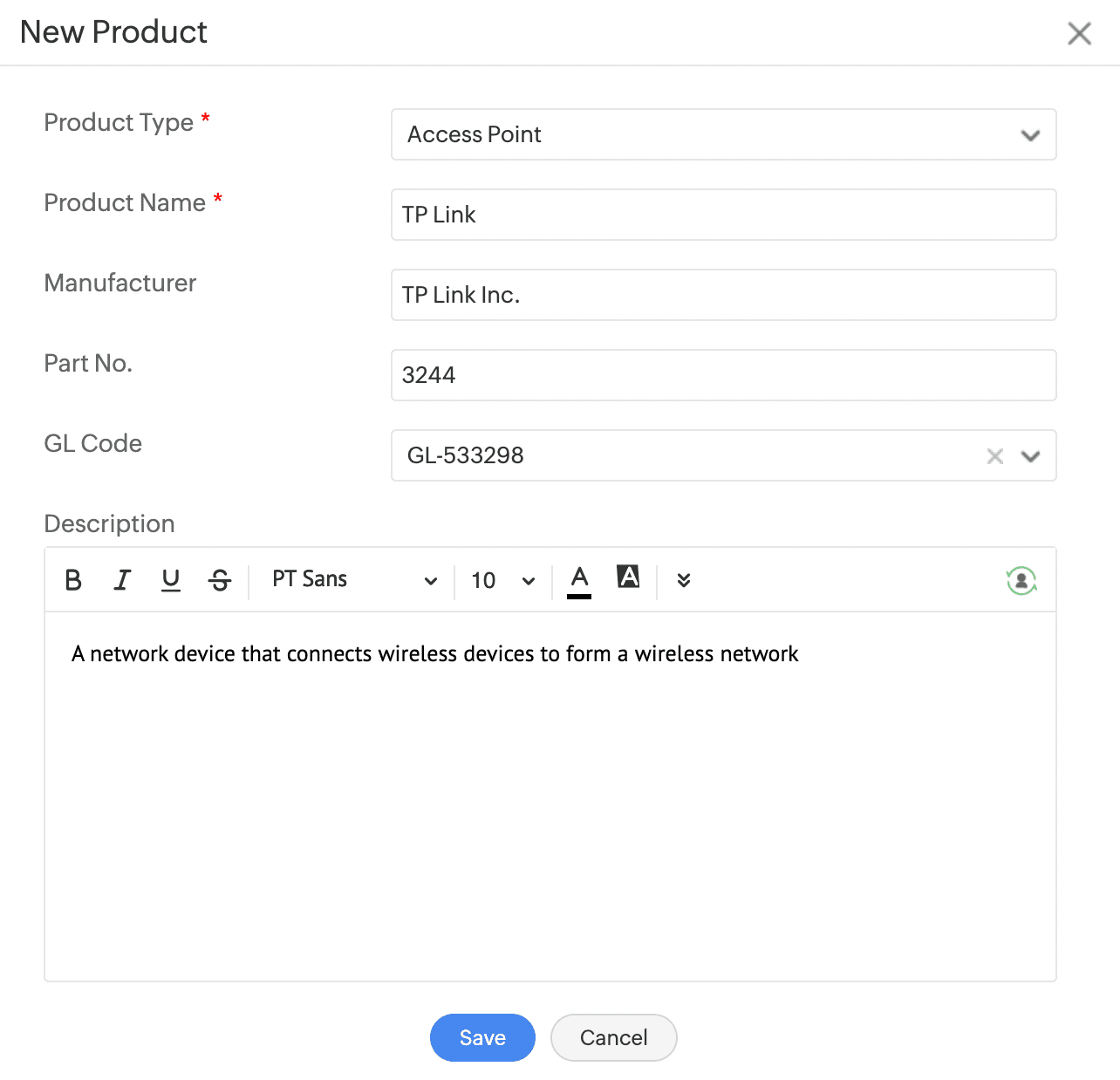Image resolution: width=1120 pixels, height=1080 pixels.
Task: Toggle bold formatting in description toolbar
Action: (x=73, y=580)
